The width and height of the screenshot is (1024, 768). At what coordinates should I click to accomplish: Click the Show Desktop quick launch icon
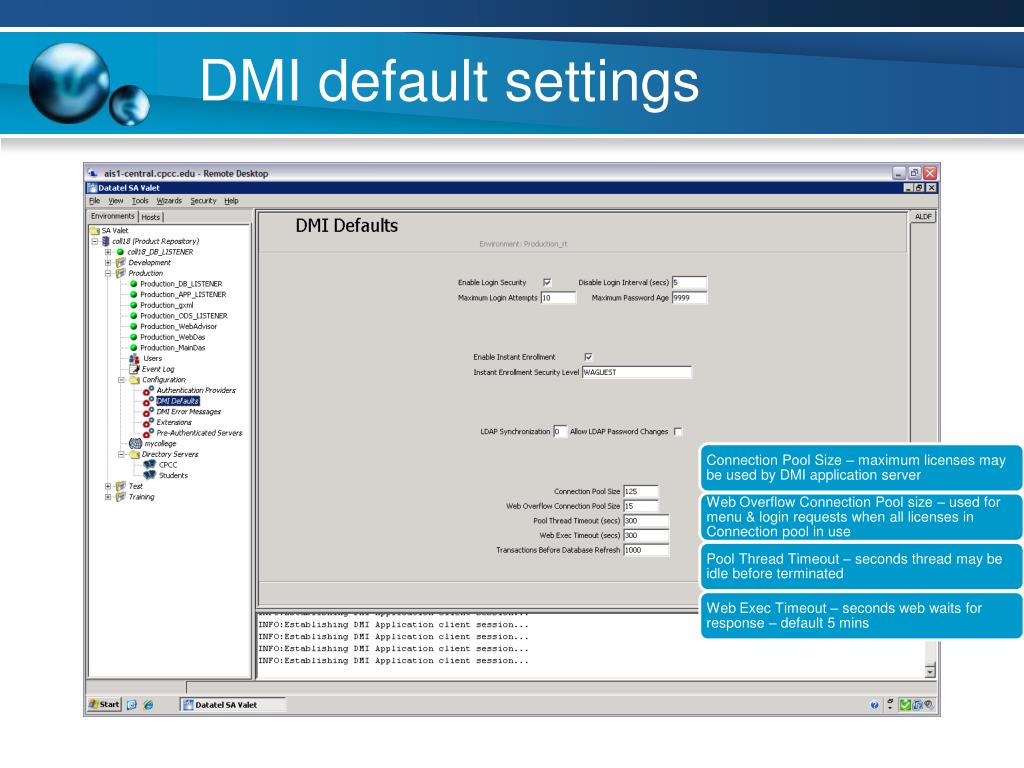click(x=132, y=705)
